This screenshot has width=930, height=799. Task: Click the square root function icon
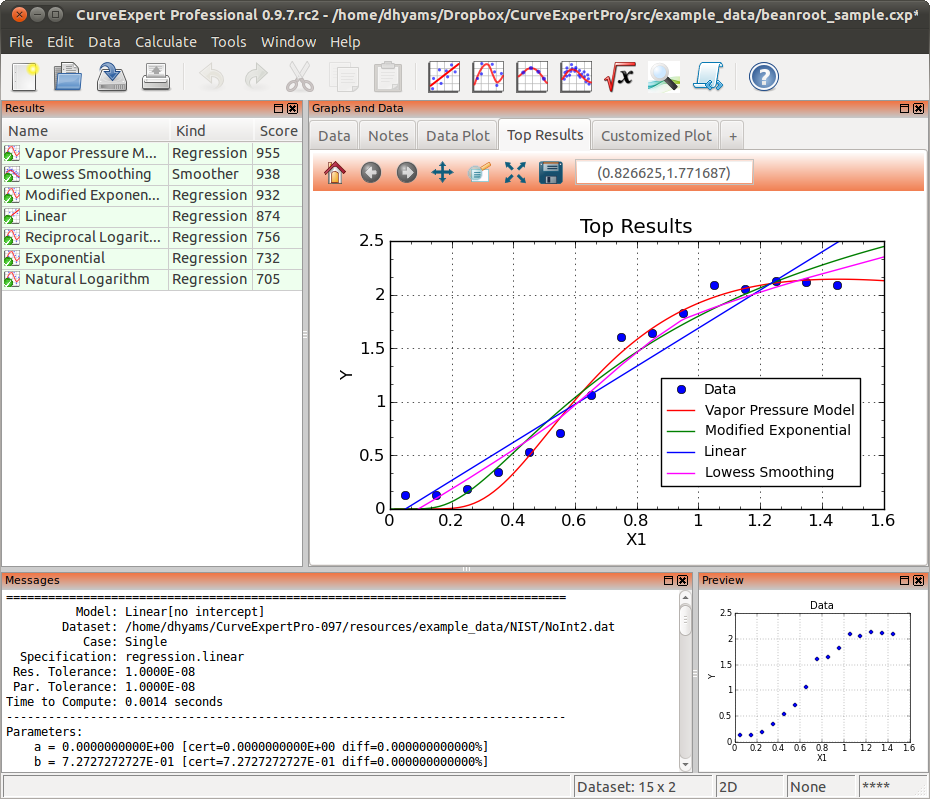click(619, 77)
